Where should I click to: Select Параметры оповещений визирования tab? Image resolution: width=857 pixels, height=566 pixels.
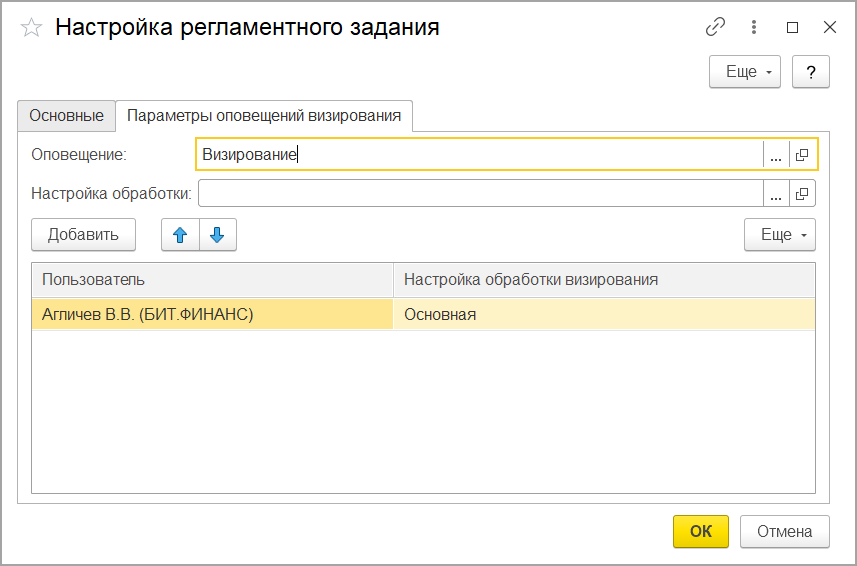pos(265,116)
